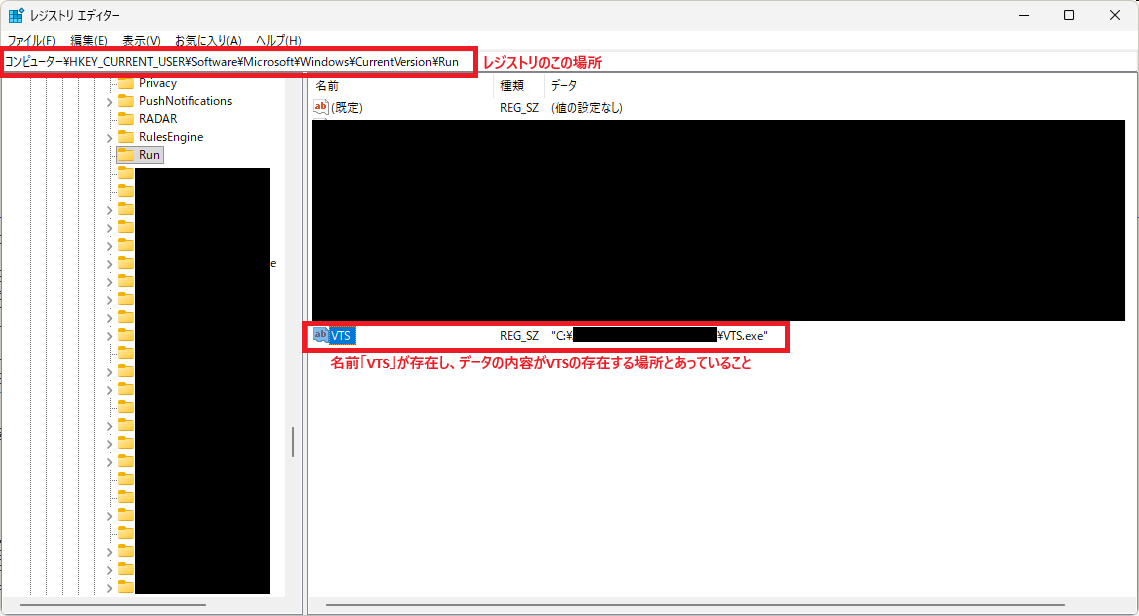Open the 表示(V) menu
Screen dimensions: 1139x616
tap(141, 41)
